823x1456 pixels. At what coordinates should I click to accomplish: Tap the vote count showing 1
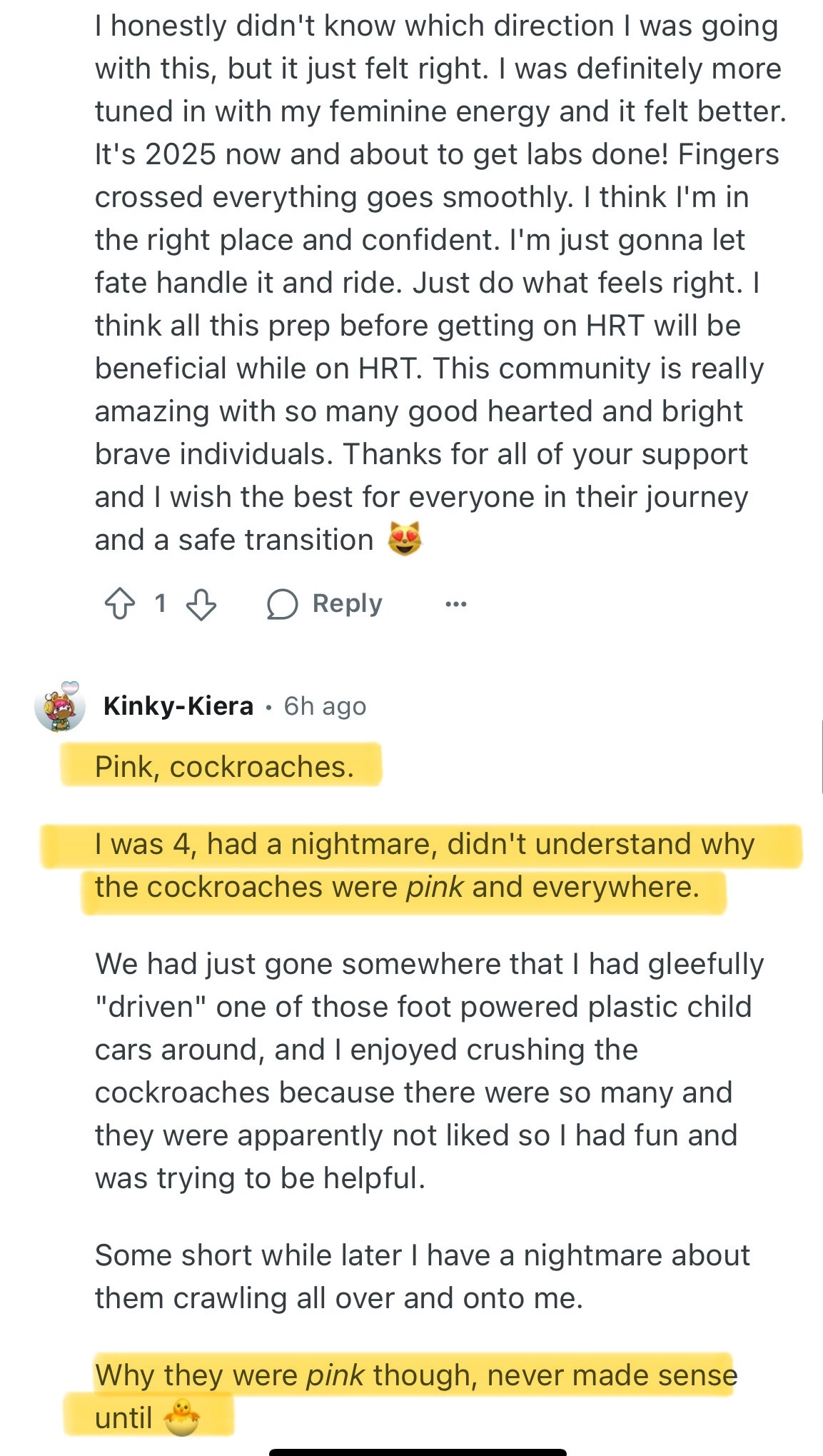161,603
